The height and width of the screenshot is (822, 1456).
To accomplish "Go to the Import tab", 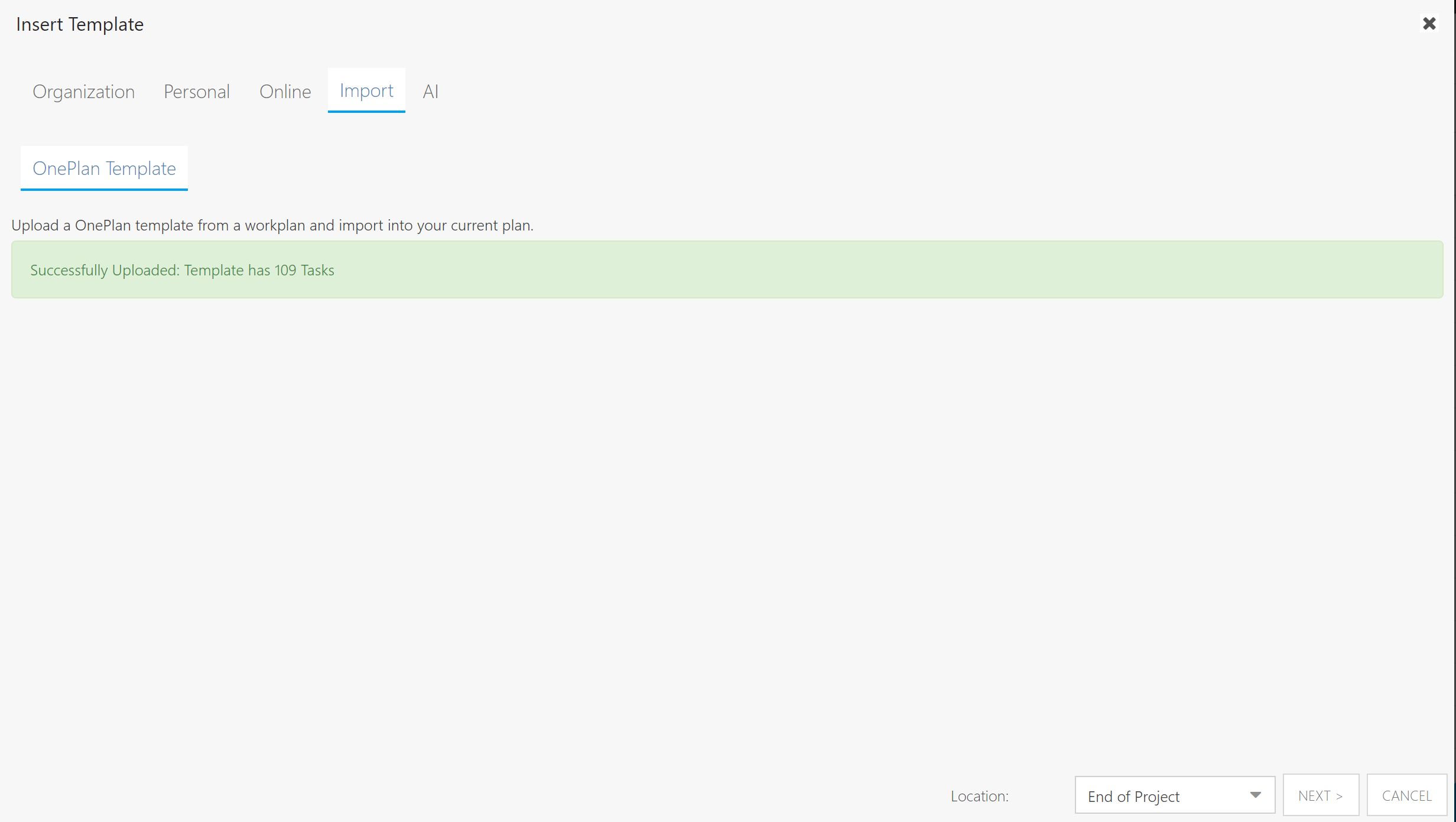I will point(366,90).
